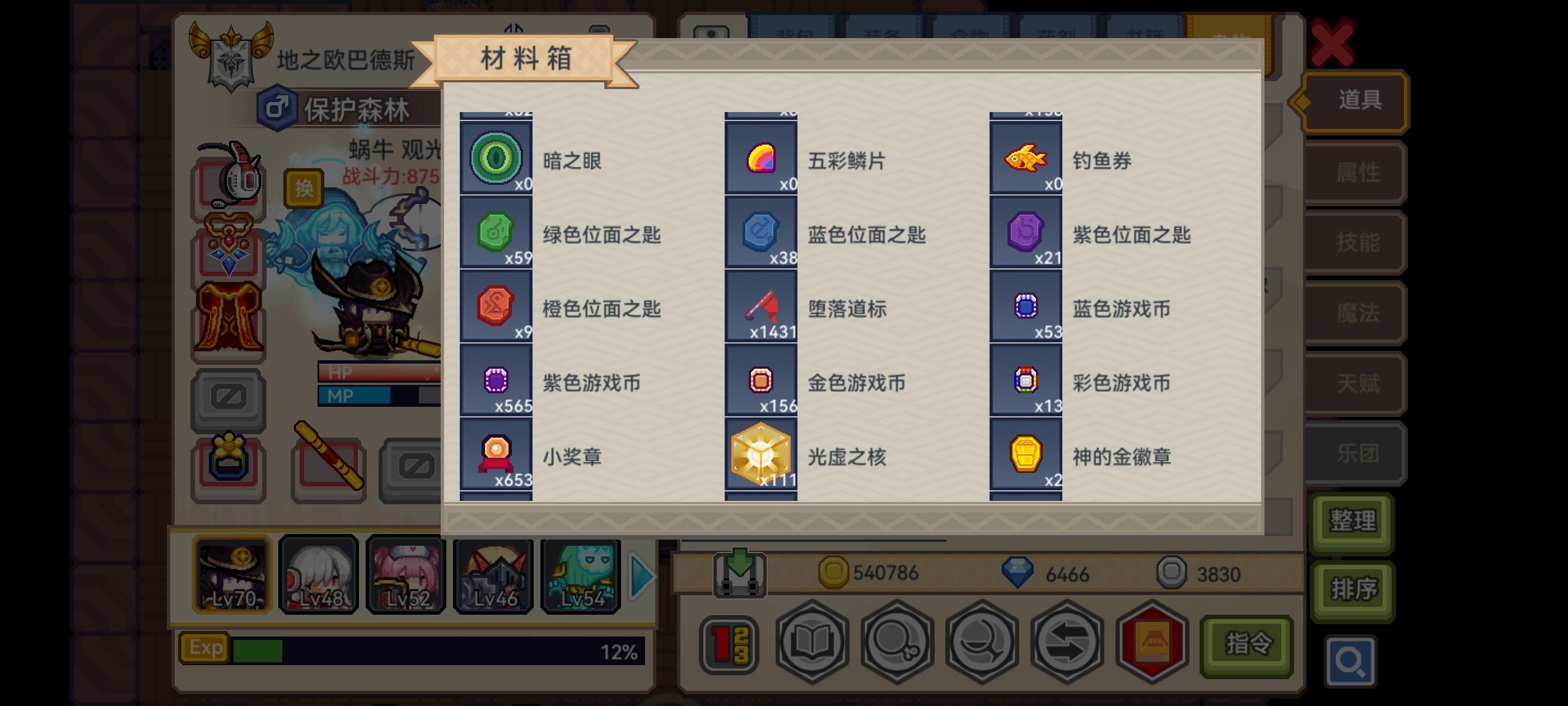The image size is (1568, 706).
Task: Tap the 堕落道标 red flag icon
Action: point(760,306)
